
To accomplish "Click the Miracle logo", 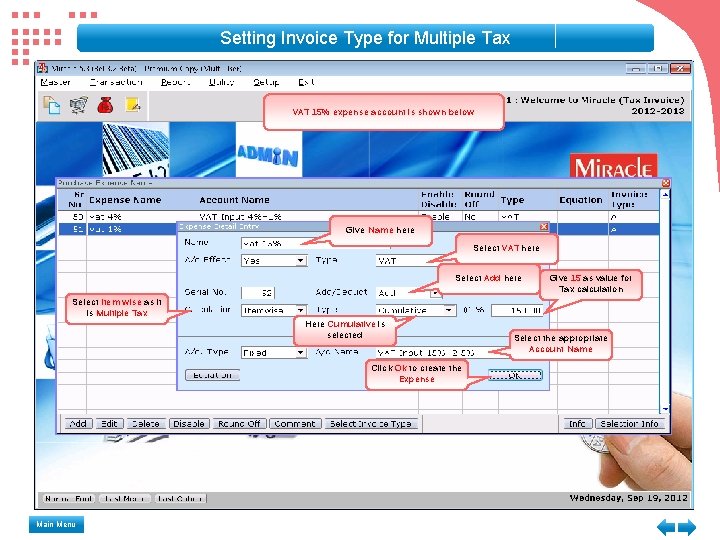I will (x=613, y=166).
